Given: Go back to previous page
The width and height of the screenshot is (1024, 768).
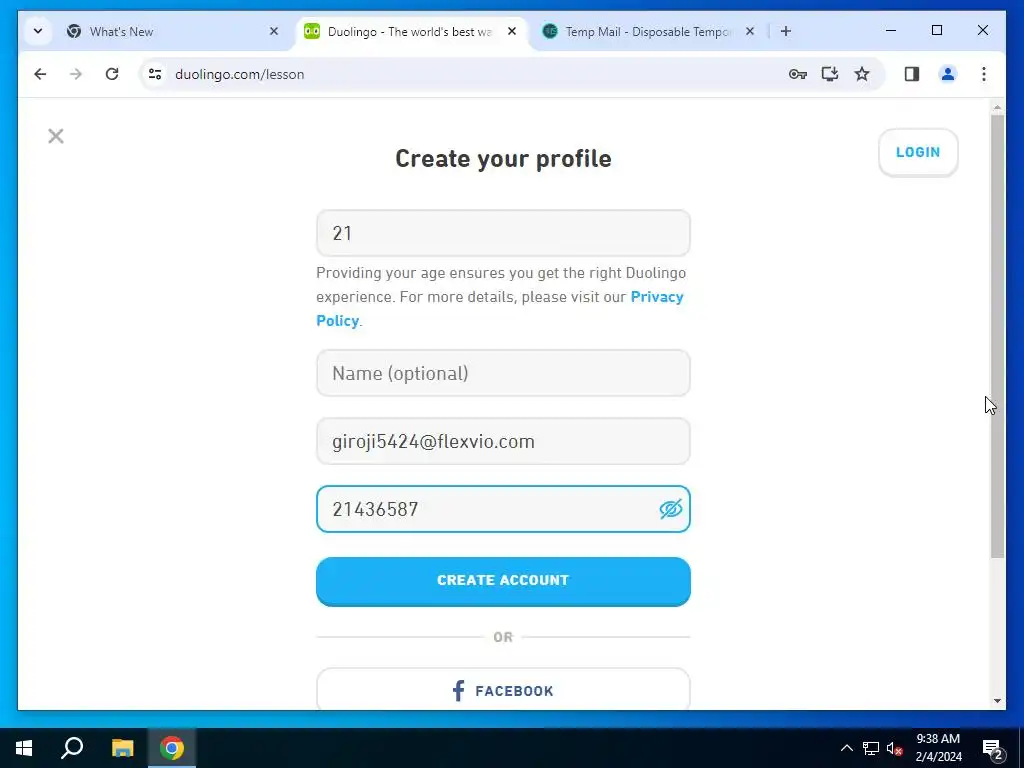Looking at the screenshot, I should pos(40,74).
